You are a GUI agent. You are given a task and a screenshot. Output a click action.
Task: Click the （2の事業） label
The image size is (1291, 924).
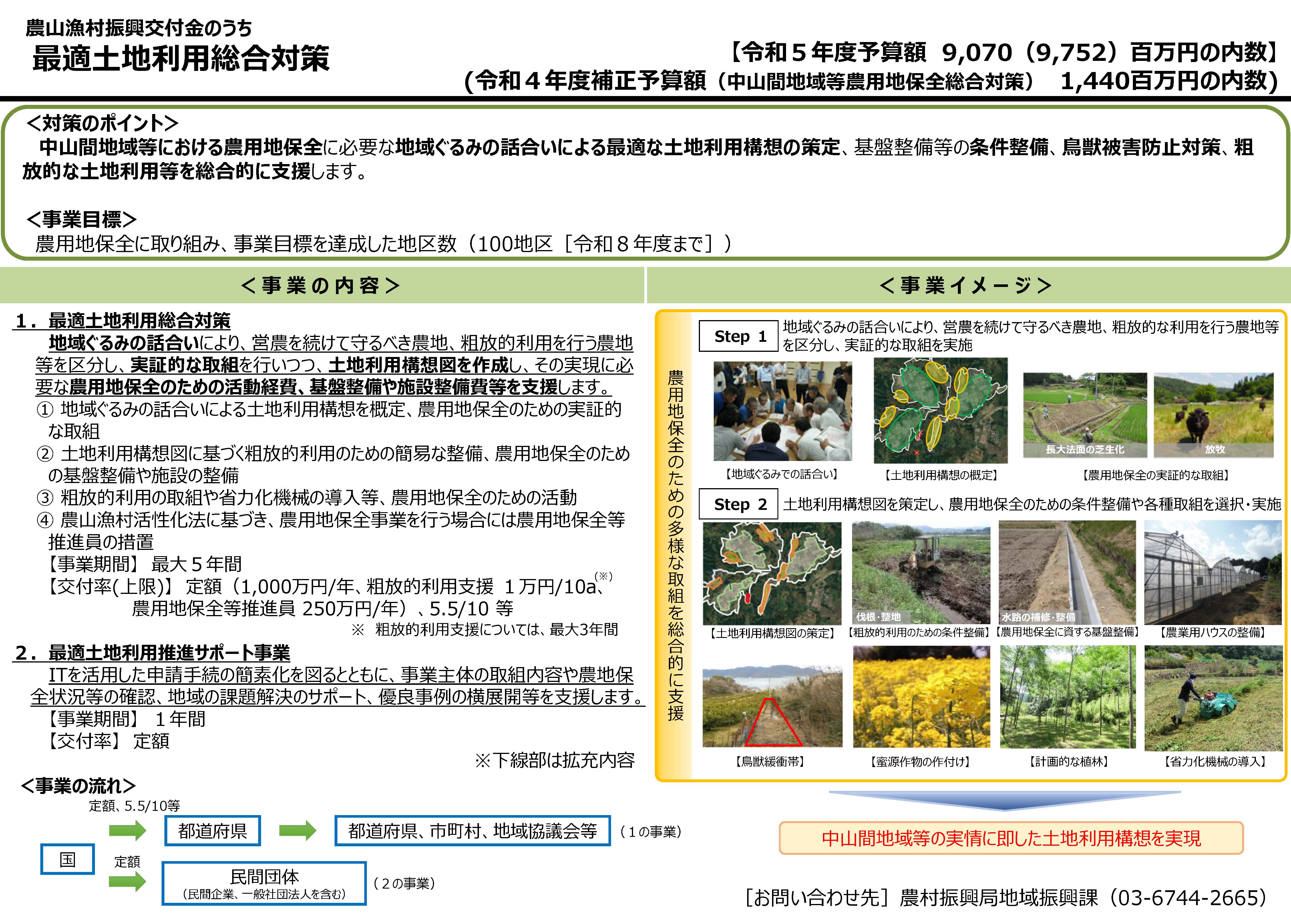pos(404,883)
